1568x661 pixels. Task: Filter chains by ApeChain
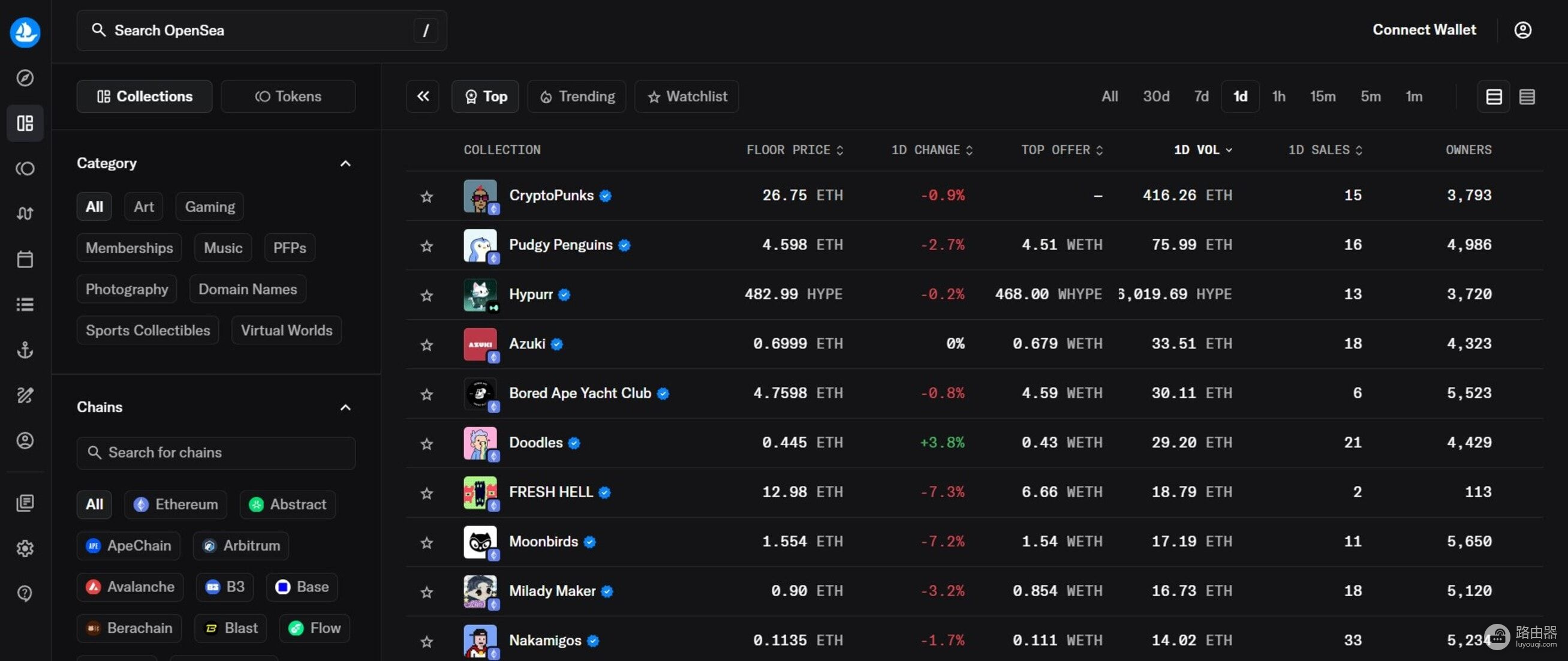pyautogui.click(x=128, y=546)
